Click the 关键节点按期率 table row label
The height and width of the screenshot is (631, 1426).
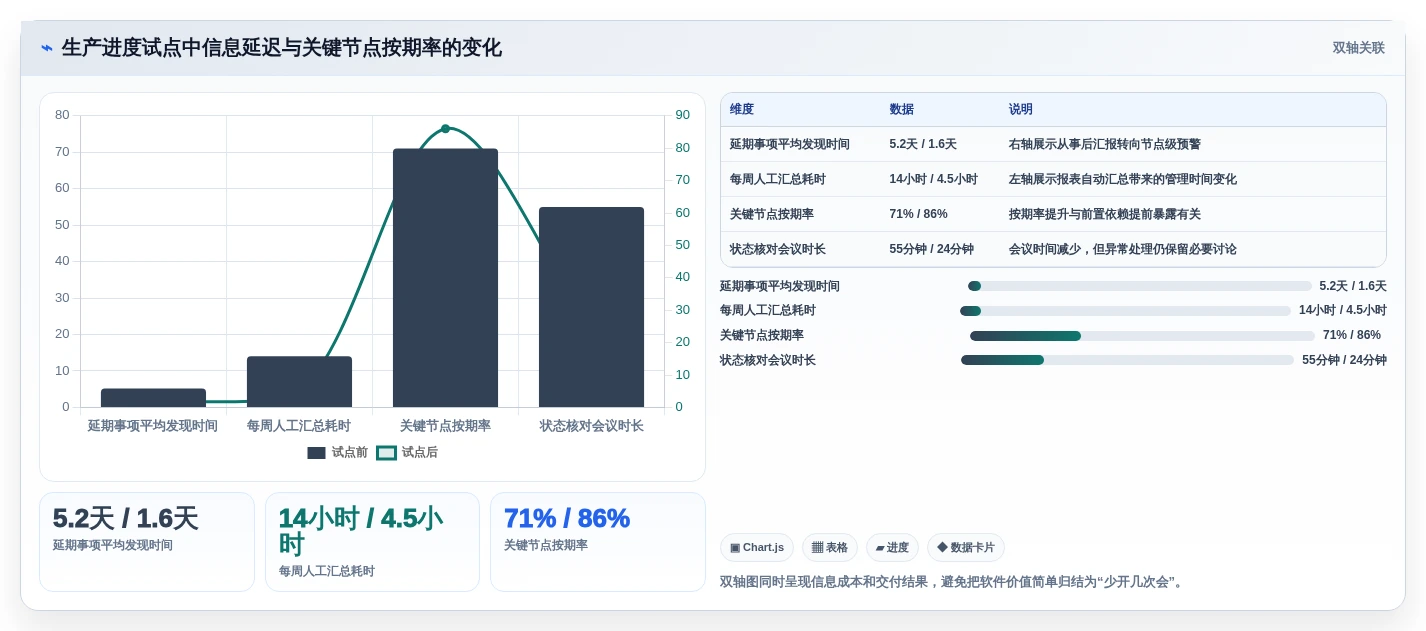point(772,215)
